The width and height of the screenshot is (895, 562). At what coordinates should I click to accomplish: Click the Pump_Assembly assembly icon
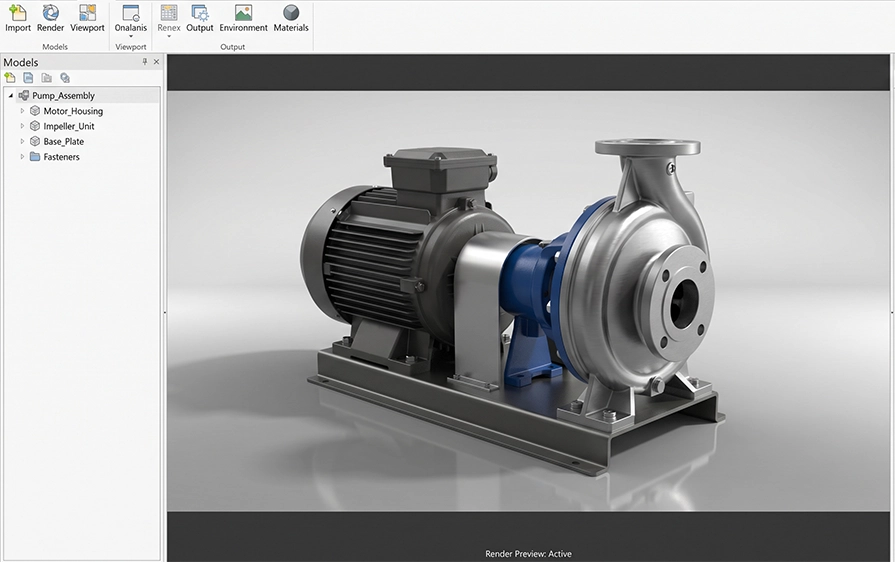23,95
